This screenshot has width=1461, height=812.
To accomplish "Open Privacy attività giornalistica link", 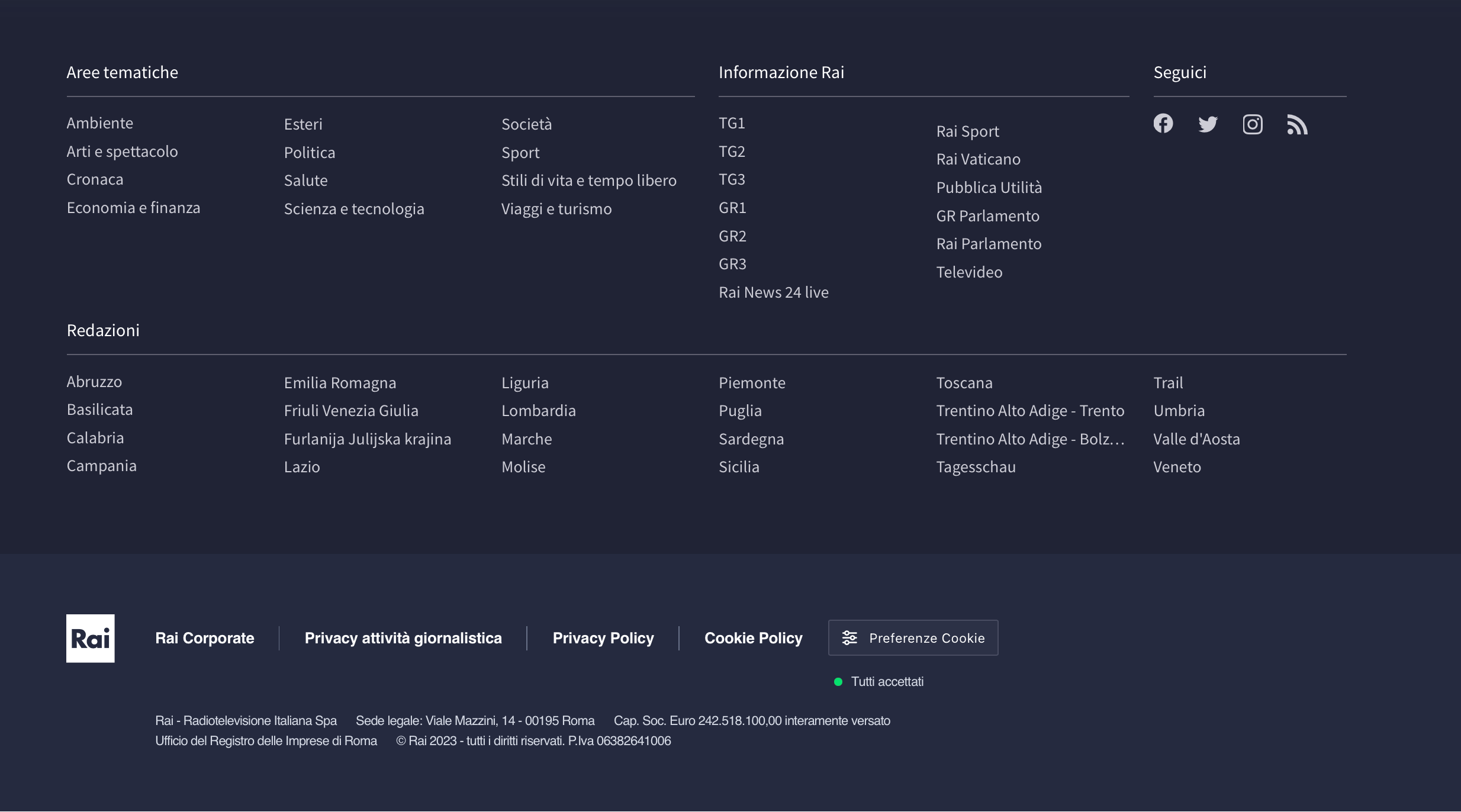I will (x=403, y=638).
